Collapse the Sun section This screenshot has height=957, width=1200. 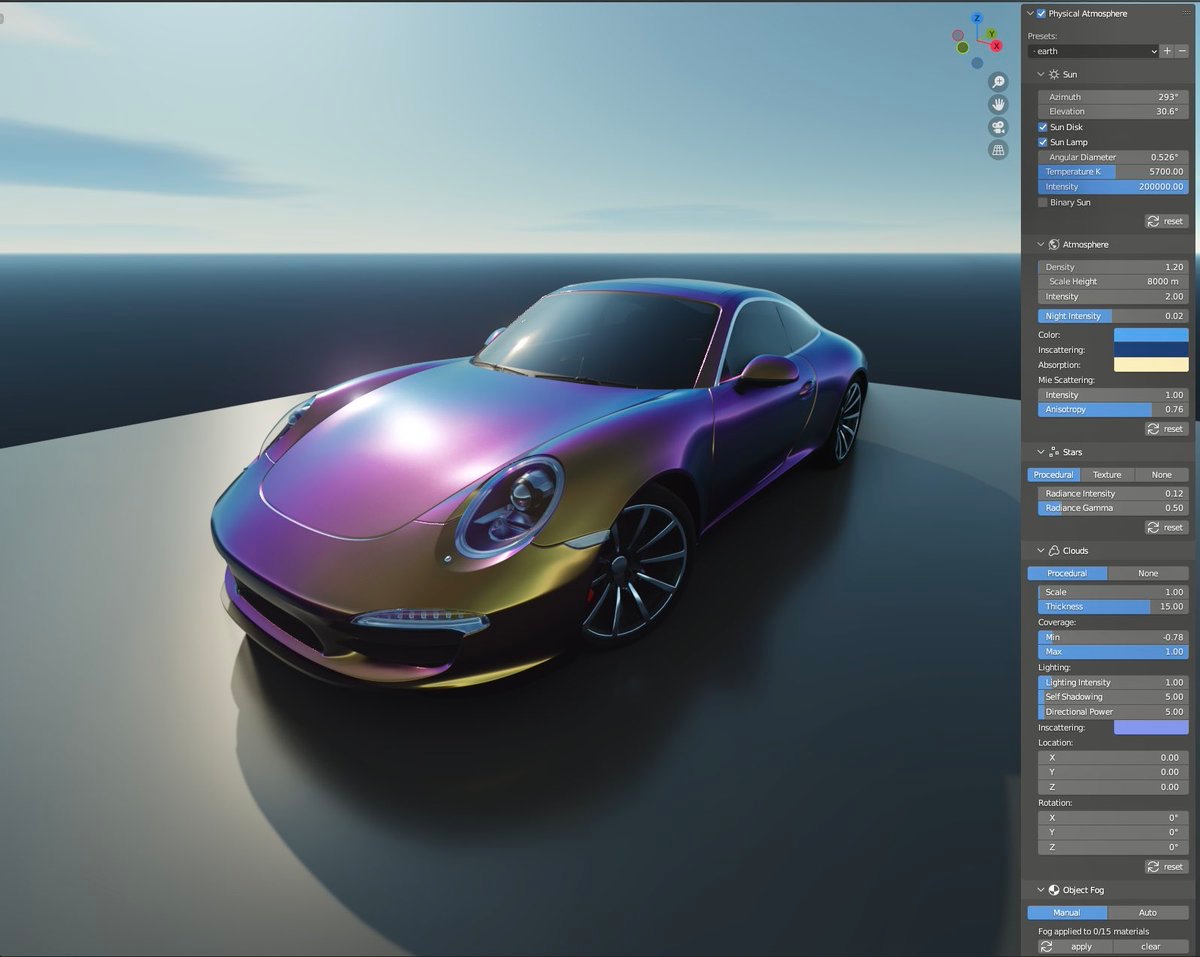pos(1041,74)
